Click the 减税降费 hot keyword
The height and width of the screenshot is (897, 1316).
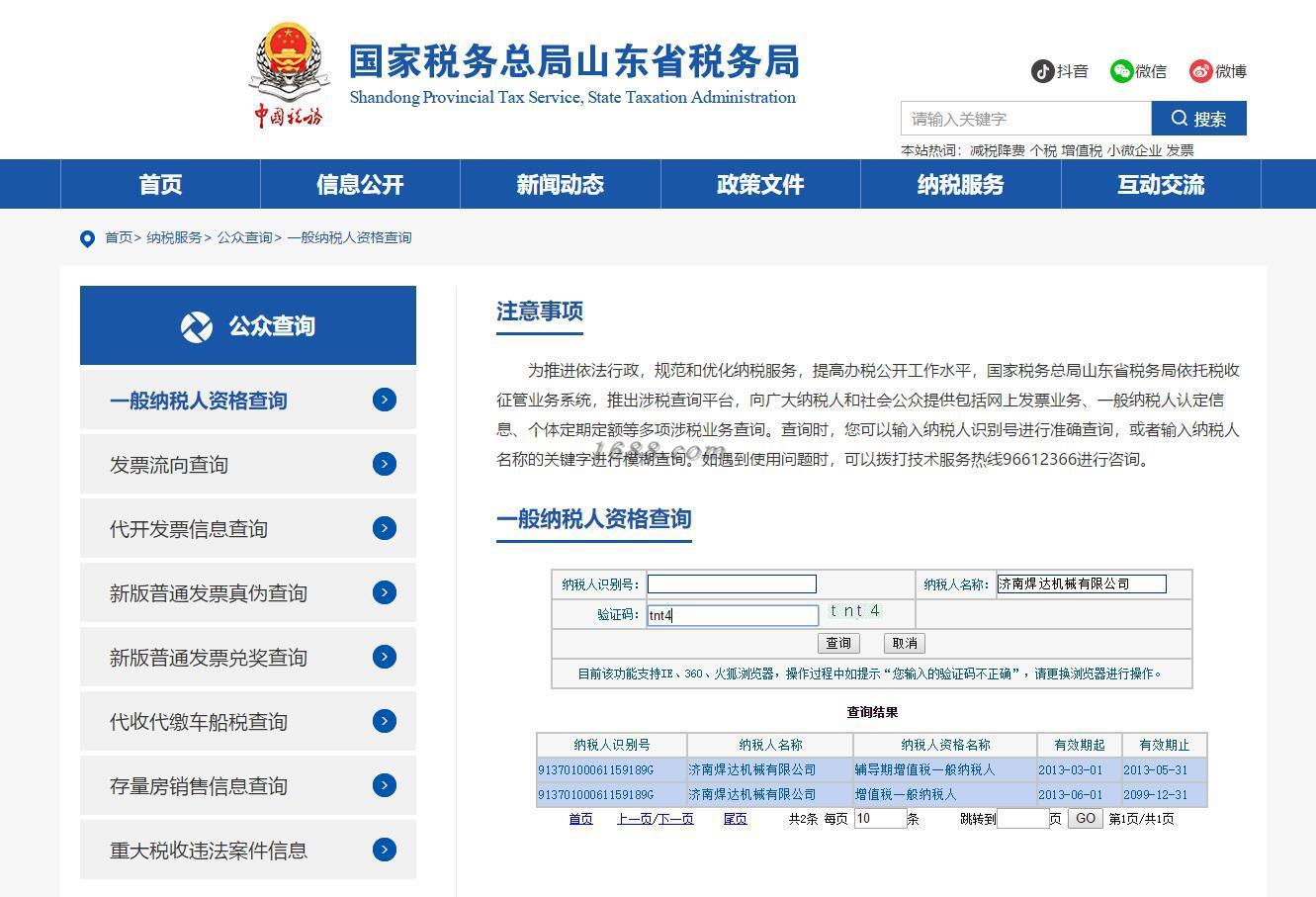997,151
